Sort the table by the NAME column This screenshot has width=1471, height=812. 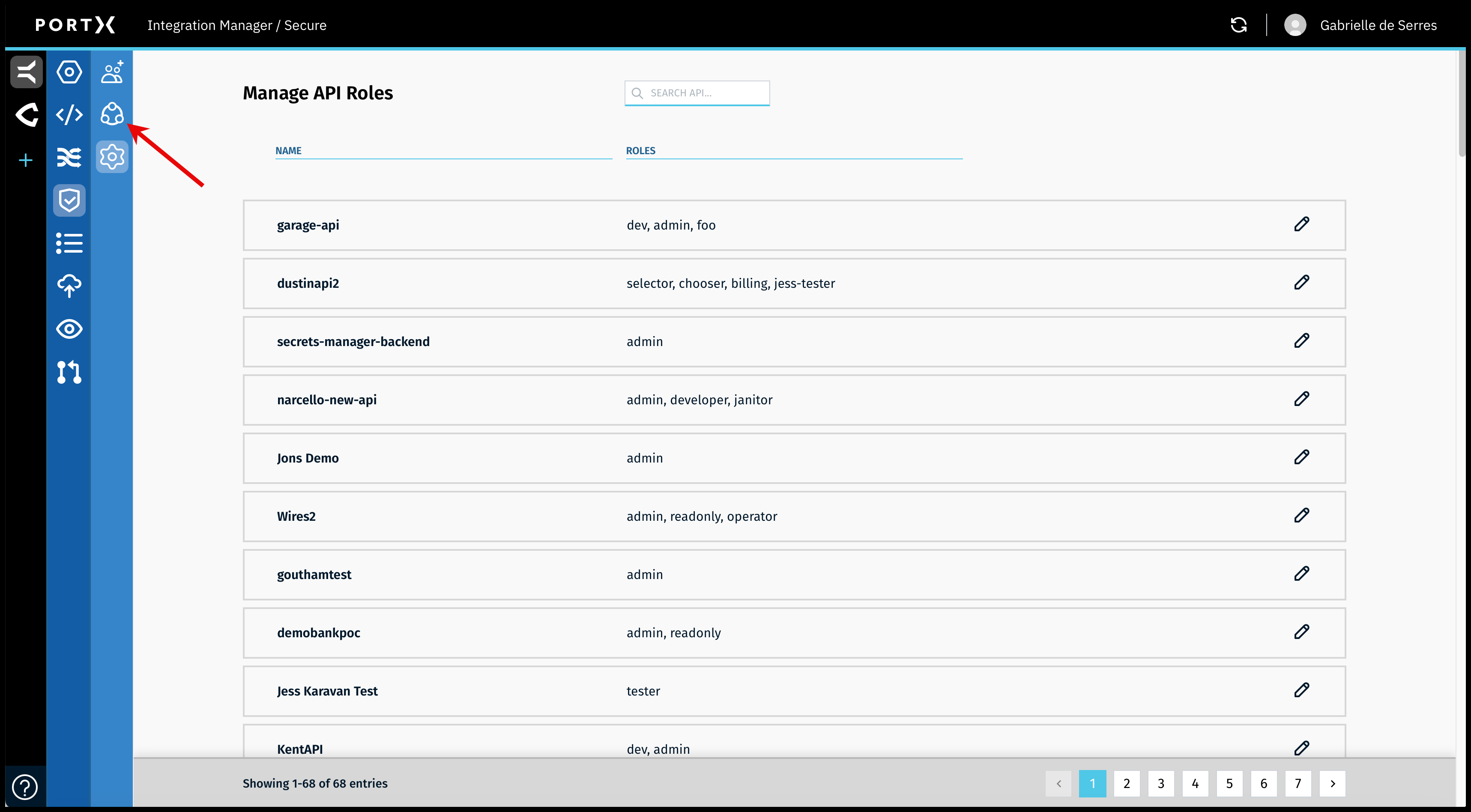tap(289, 150)
